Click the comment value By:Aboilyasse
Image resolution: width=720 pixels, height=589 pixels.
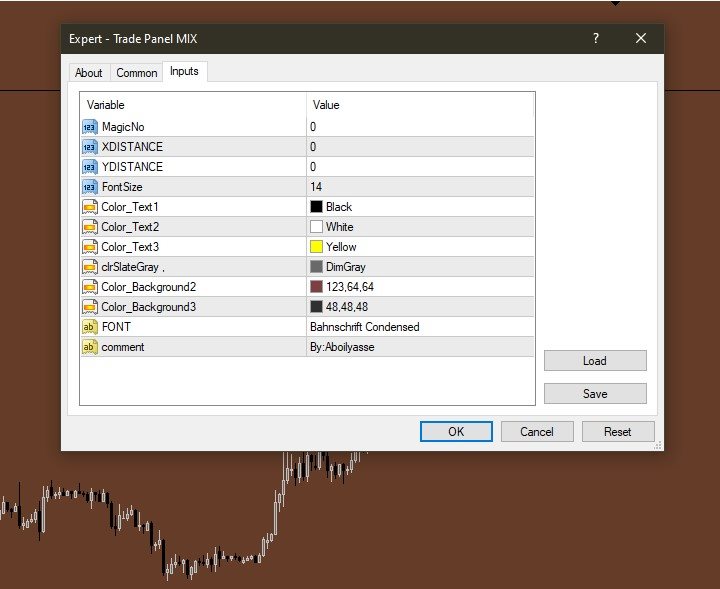[x=342, y=347]
